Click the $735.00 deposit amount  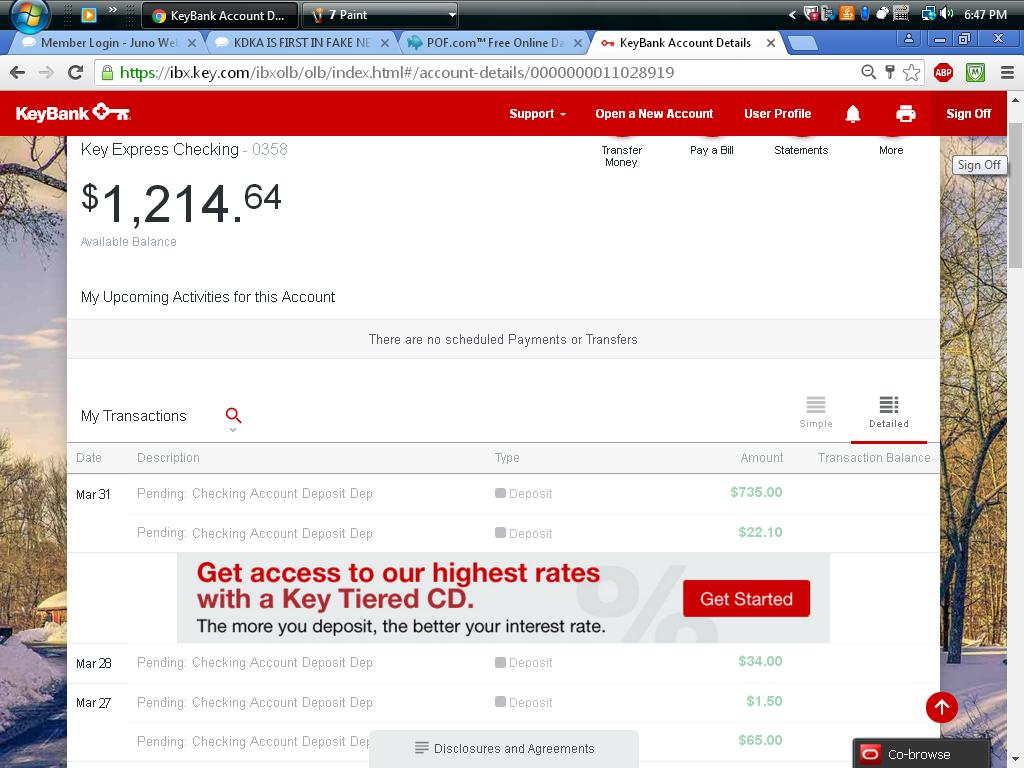click(756, 492)
